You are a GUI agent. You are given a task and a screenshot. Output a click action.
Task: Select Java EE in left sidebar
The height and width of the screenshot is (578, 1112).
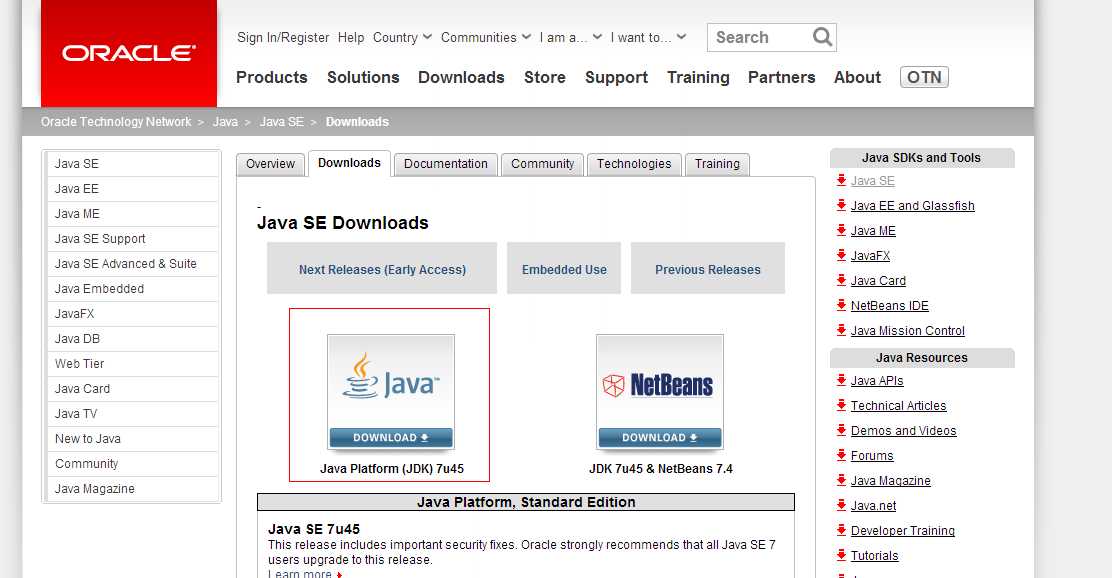pos(132,189)
